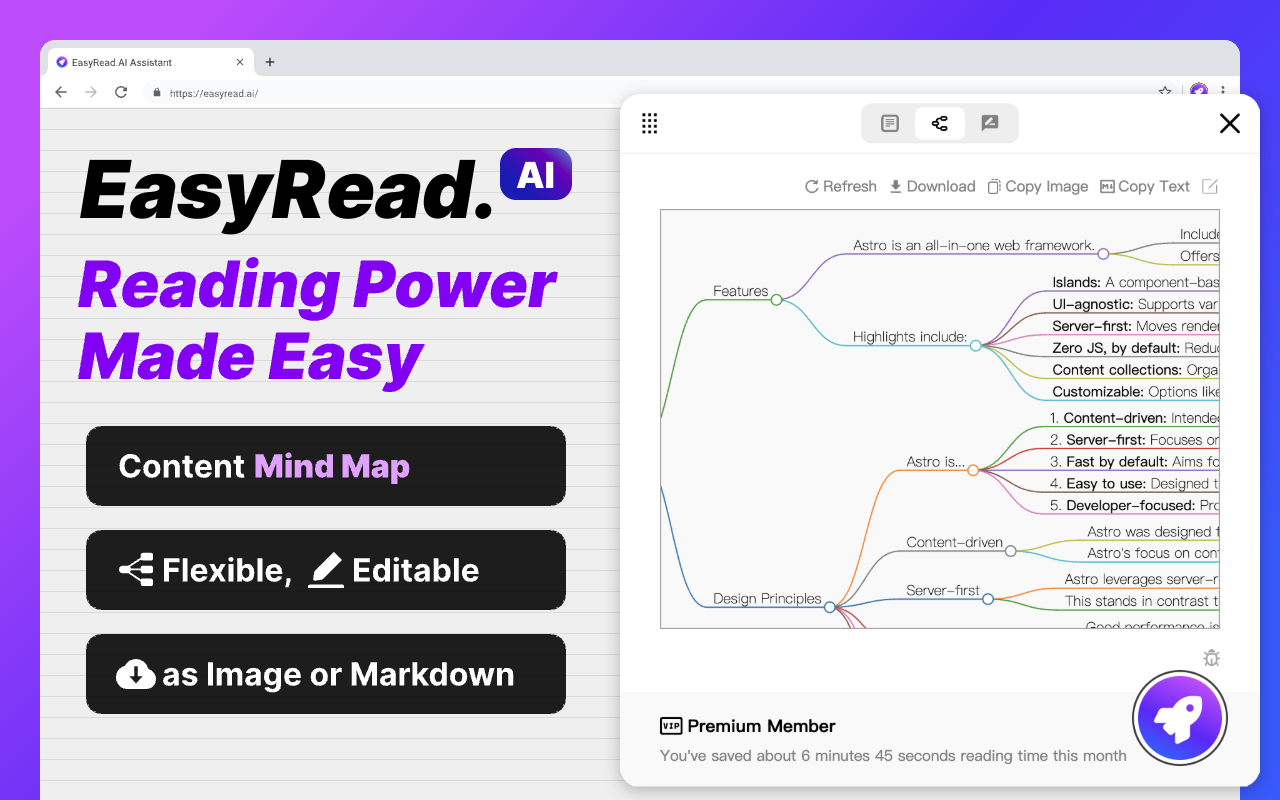Collapse the Content-driven node circle

click(x=1010, y=550)
